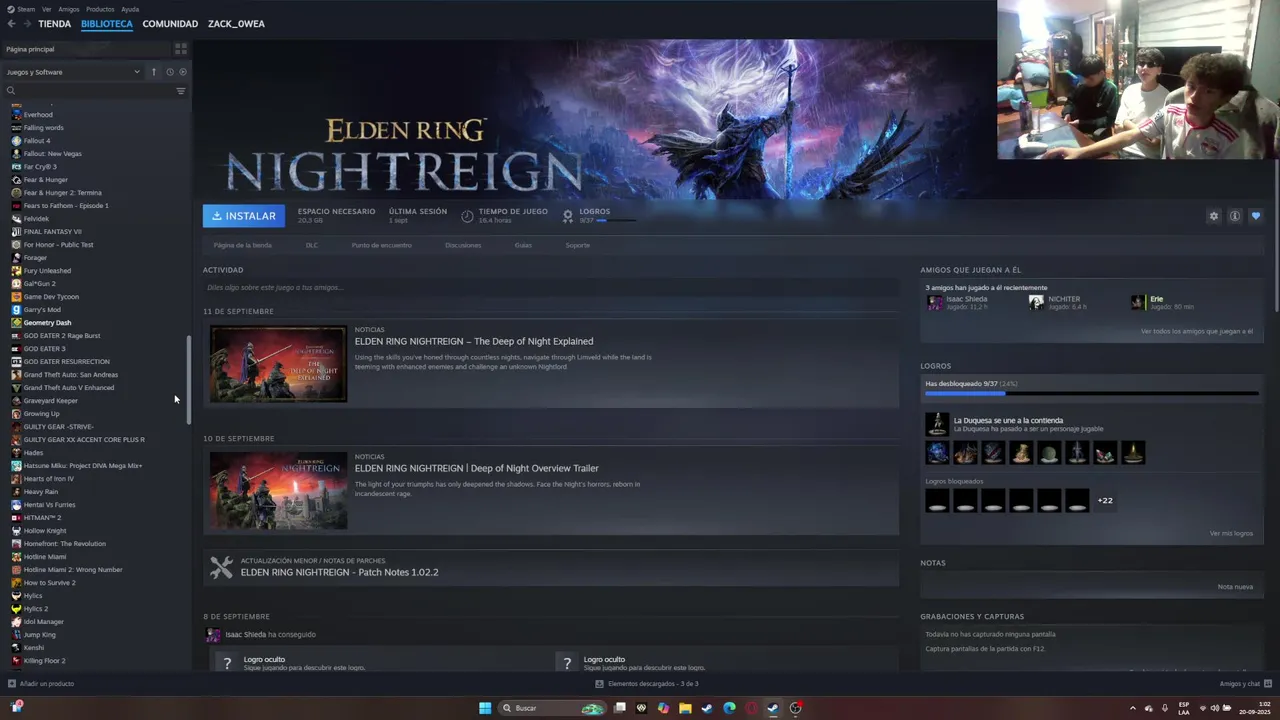The width and height of the screenshot is (1280, 720).
Task: Open 'Amigos y chat' at bottom right
Action: point(1244,684)
